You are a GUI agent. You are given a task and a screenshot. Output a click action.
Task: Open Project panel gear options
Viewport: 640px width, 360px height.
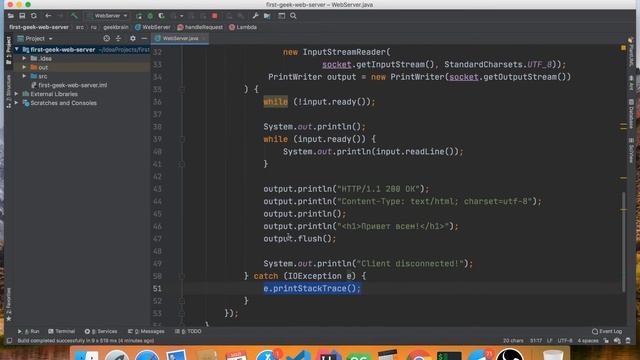(133, 38)
